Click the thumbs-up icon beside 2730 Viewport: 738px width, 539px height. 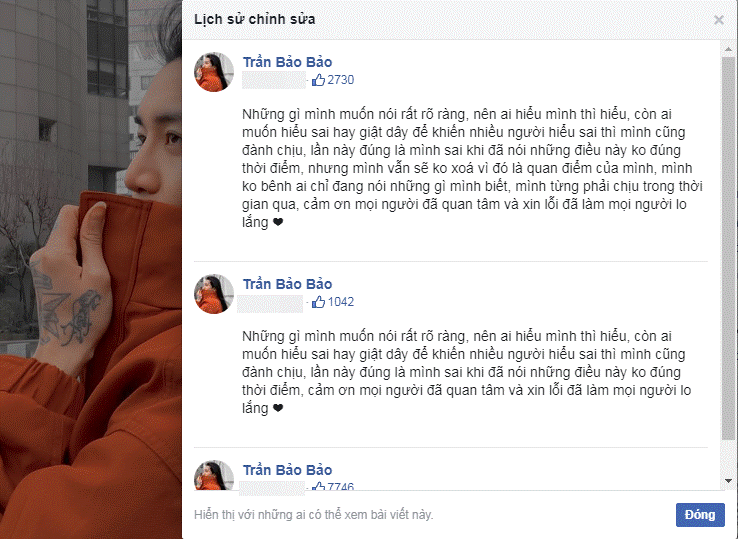coord(319,80)
